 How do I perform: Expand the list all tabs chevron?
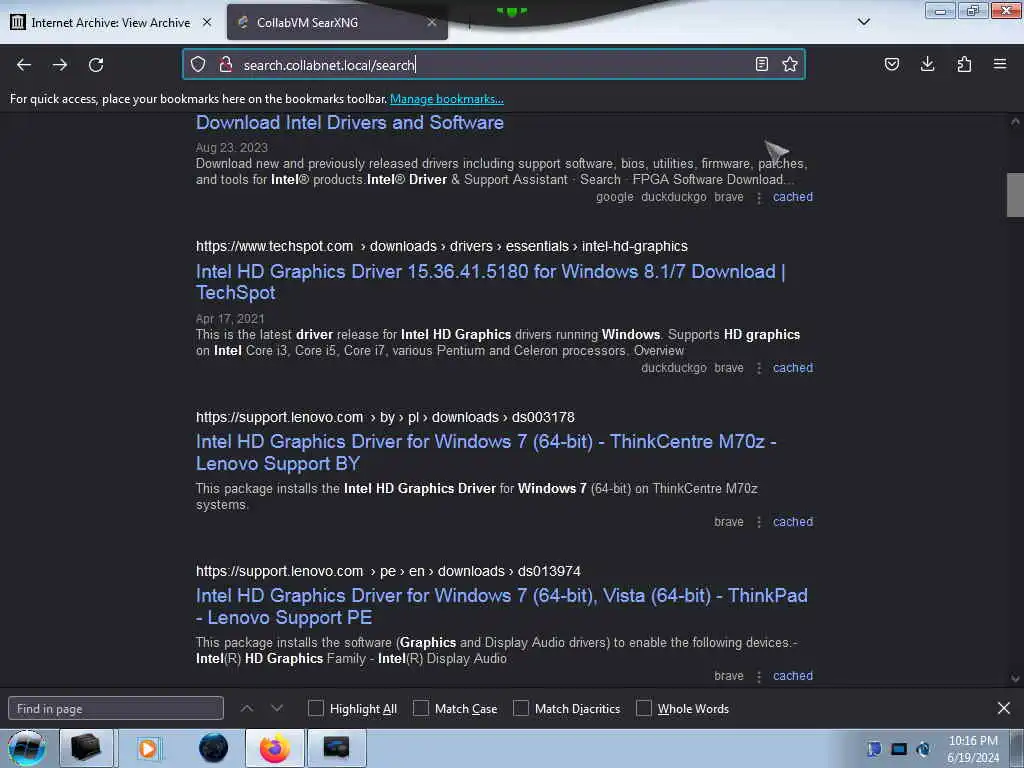point(863,22)
